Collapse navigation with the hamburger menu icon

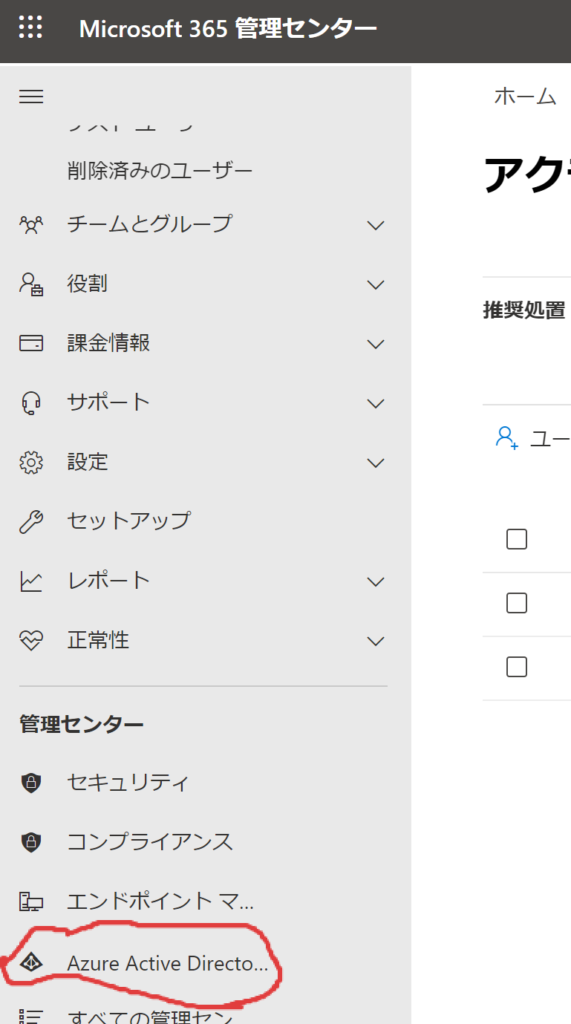(31, 97)
